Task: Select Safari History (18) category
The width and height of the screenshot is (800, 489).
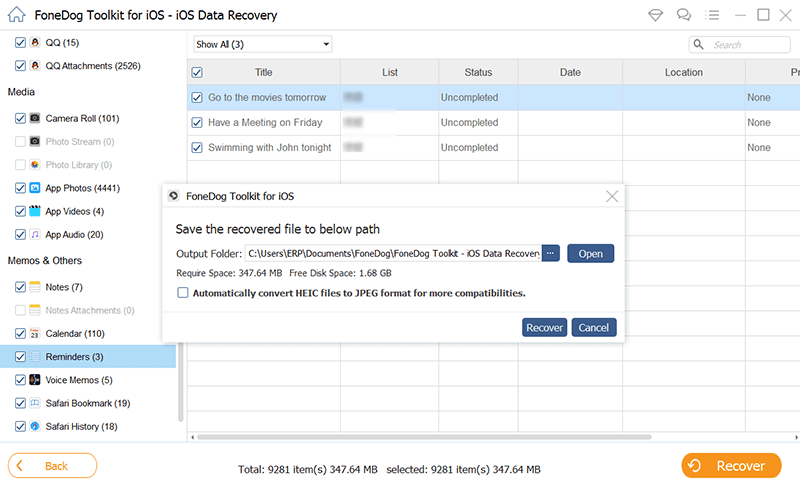Action: [x=81, y=426]
